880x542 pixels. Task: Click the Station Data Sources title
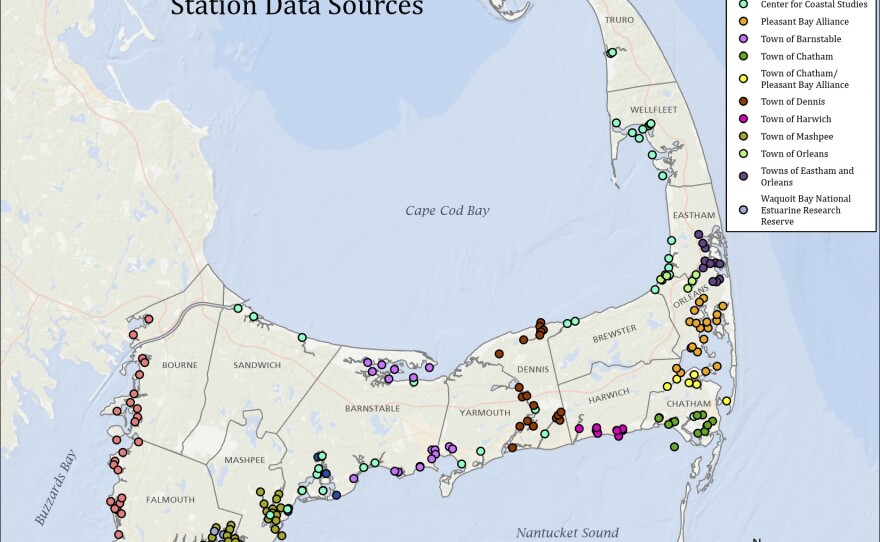click(297, 9)
